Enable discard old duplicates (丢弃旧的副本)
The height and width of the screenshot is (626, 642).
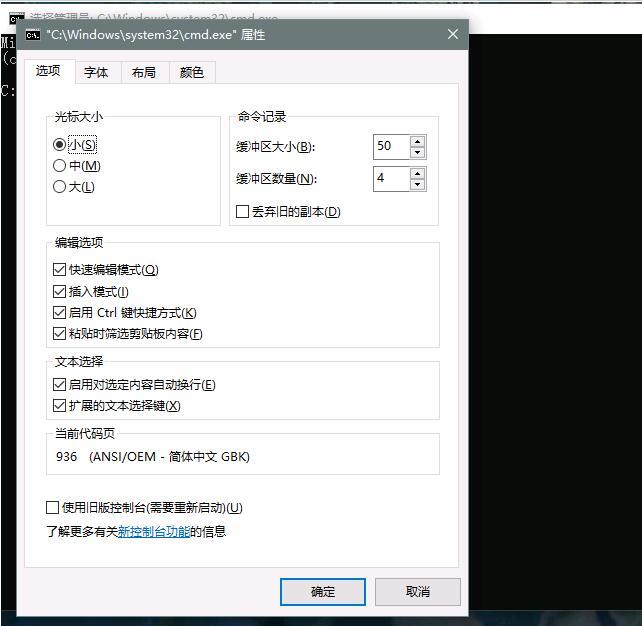(x=242, y=212)
